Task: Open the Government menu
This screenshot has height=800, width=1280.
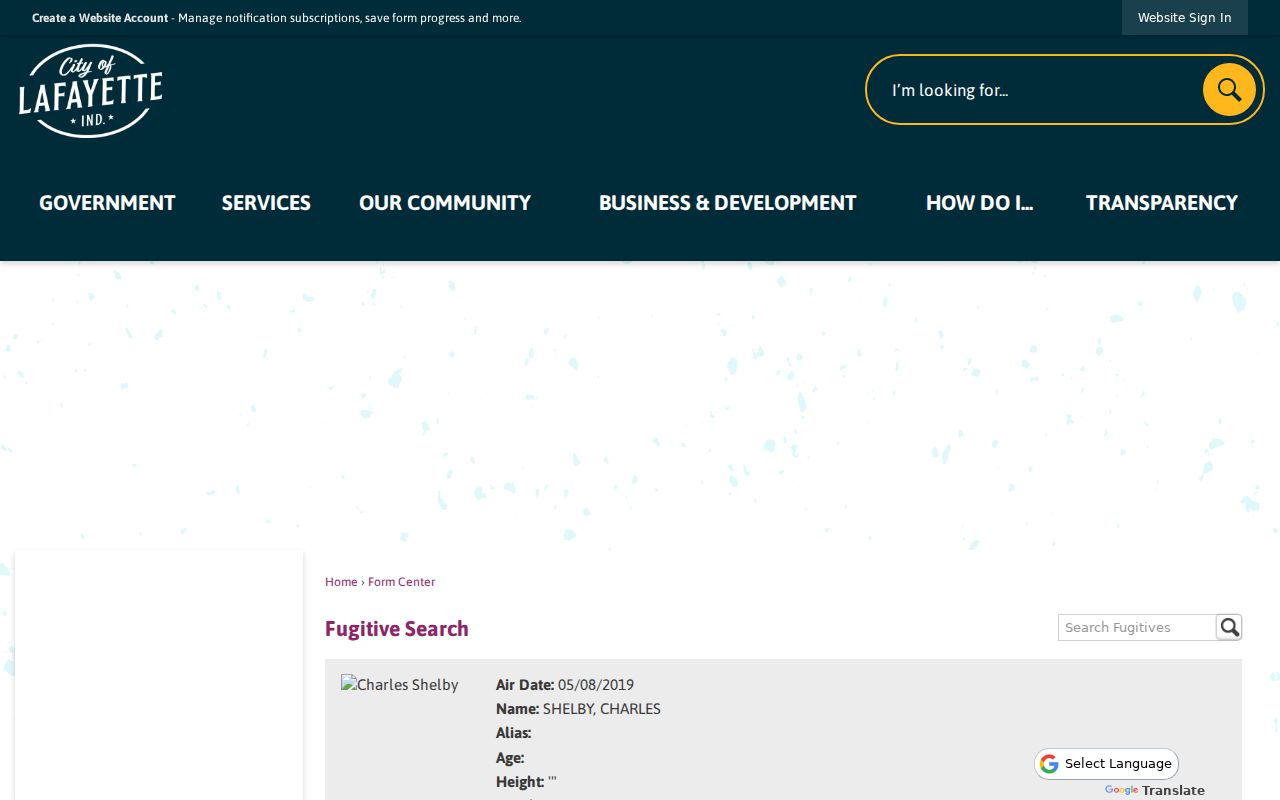Action: pyautogui.click(x=107, y=203)
